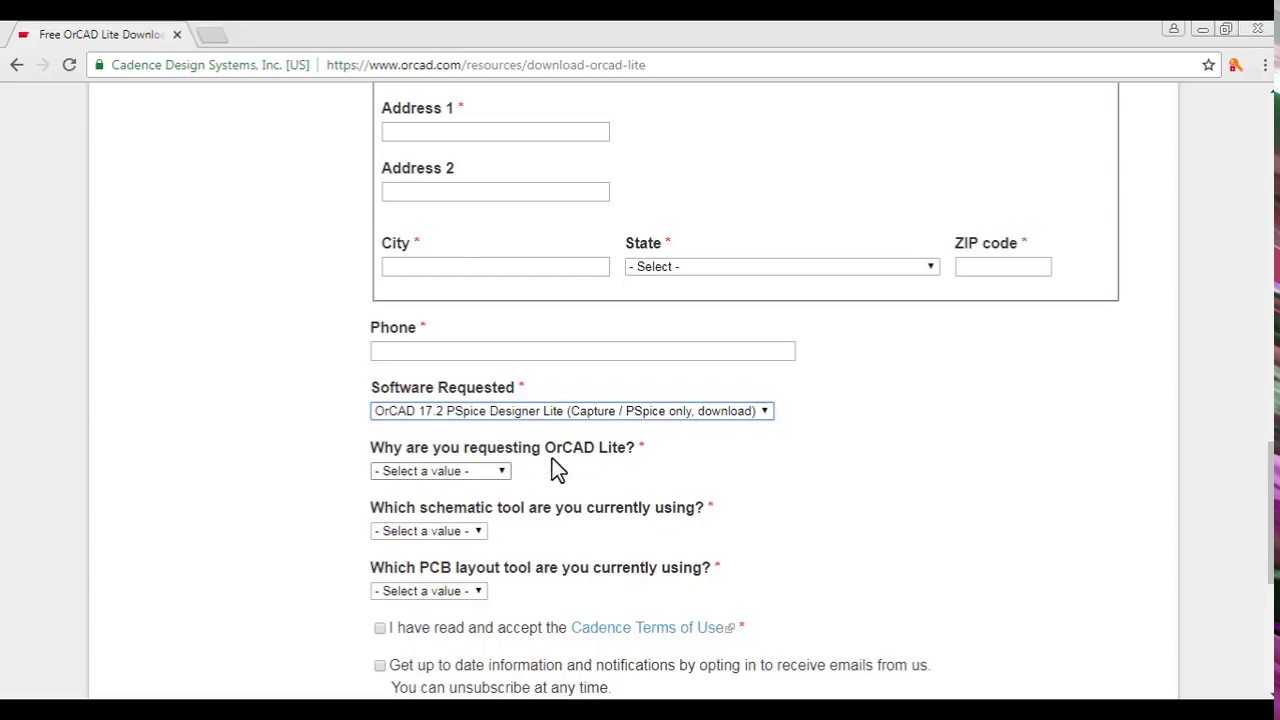Open a new browser tab
The image size is (1280, 720).
click(212, 35)
